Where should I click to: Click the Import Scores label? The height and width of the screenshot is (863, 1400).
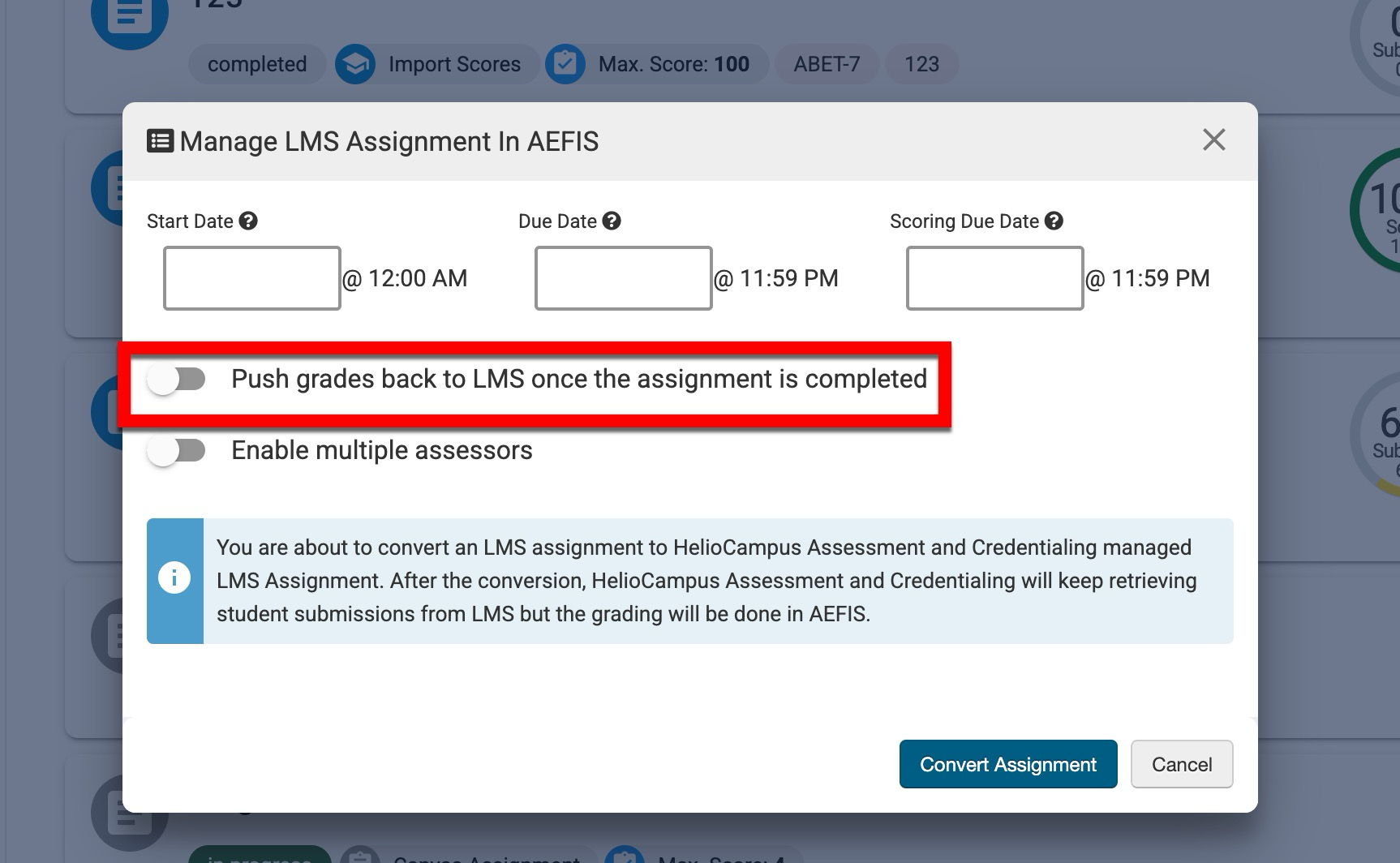(454, 64)
